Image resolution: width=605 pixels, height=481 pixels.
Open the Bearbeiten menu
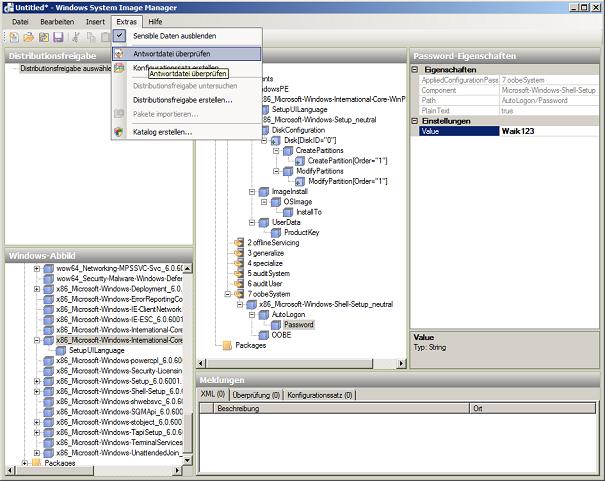pos(57,22)
